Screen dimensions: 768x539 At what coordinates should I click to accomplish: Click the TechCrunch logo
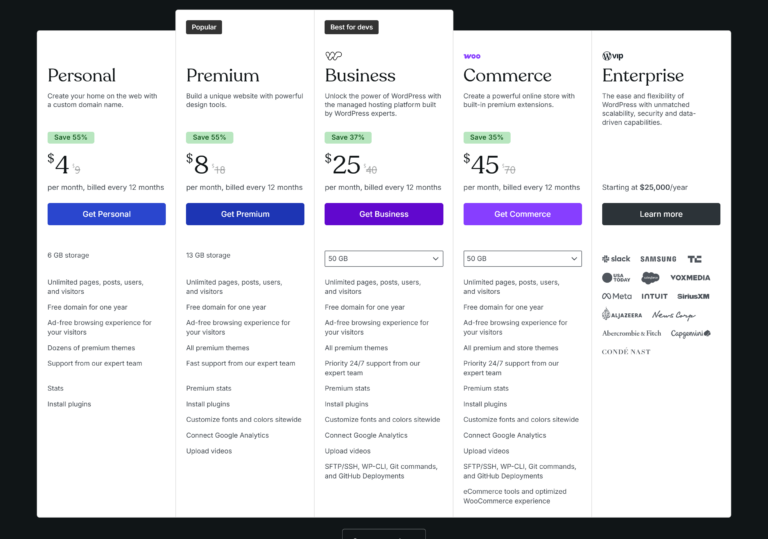pos(695,259)
